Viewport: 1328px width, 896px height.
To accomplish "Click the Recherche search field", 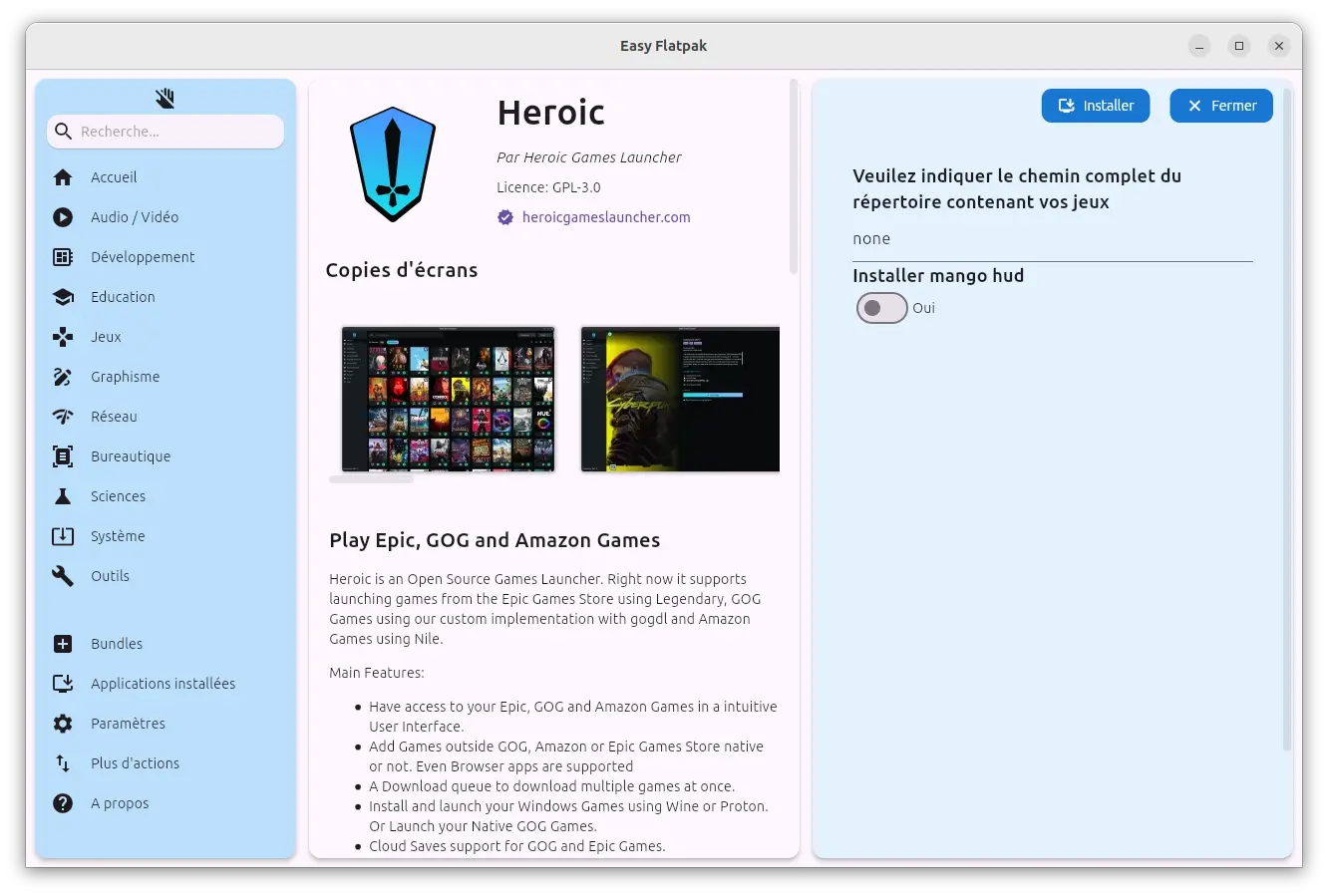I will [166, 132].
